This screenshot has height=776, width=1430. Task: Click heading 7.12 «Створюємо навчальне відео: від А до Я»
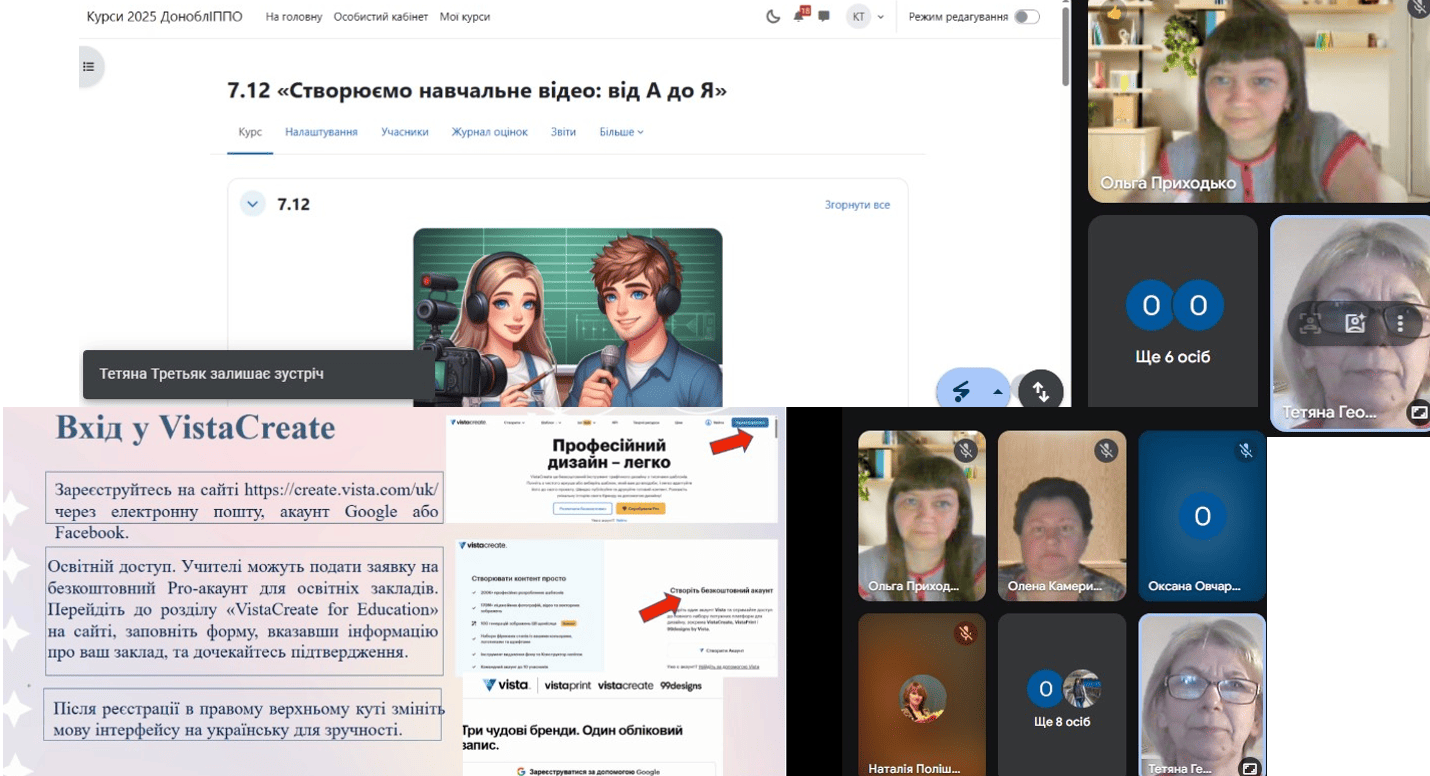477,91
